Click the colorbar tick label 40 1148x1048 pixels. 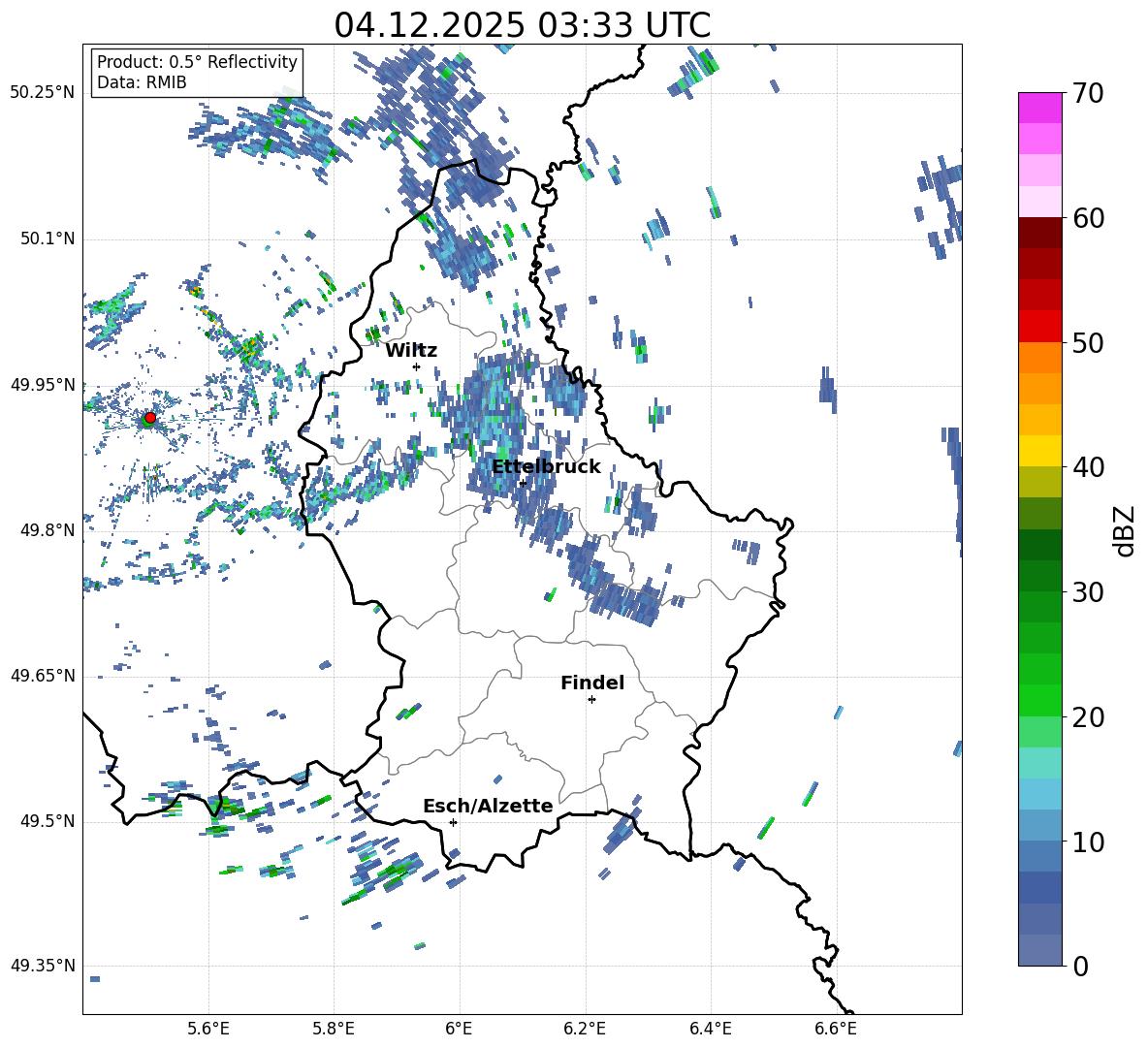[x=1088, y=467]
